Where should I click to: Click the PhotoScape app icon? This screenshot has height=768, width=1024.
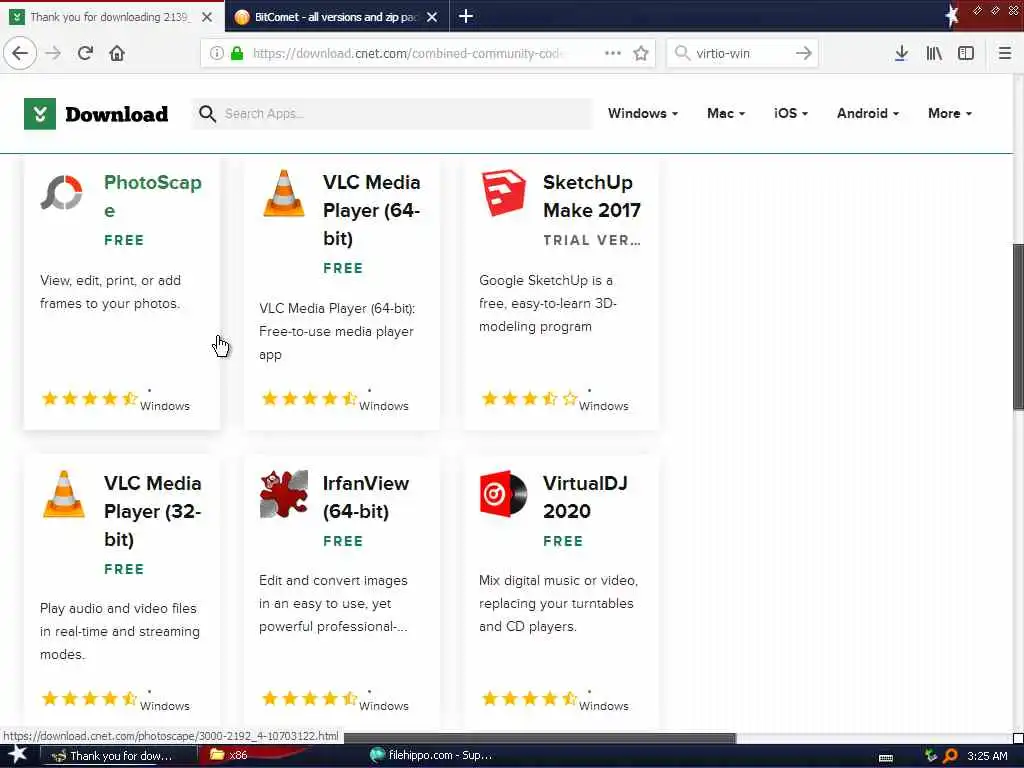click(61, 193)
